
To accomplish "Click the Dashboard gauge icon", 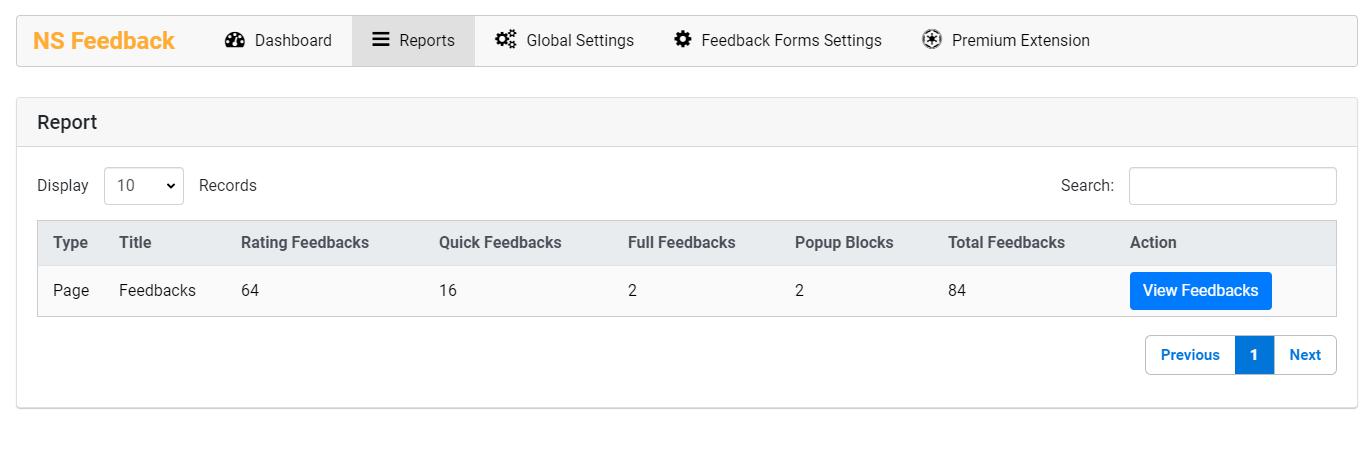I will pyautogui.click(x=235, y=40).
